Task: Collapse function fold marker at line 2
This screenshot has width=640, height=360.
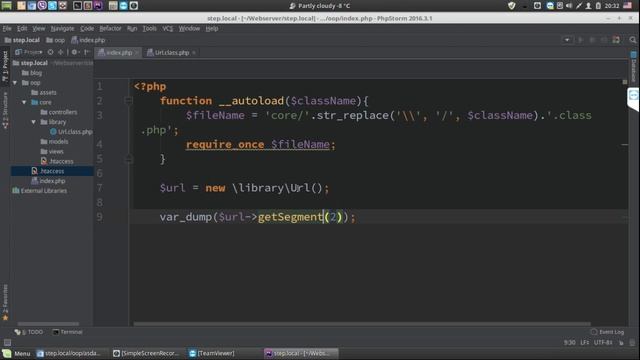Action: tap(128, 100)
